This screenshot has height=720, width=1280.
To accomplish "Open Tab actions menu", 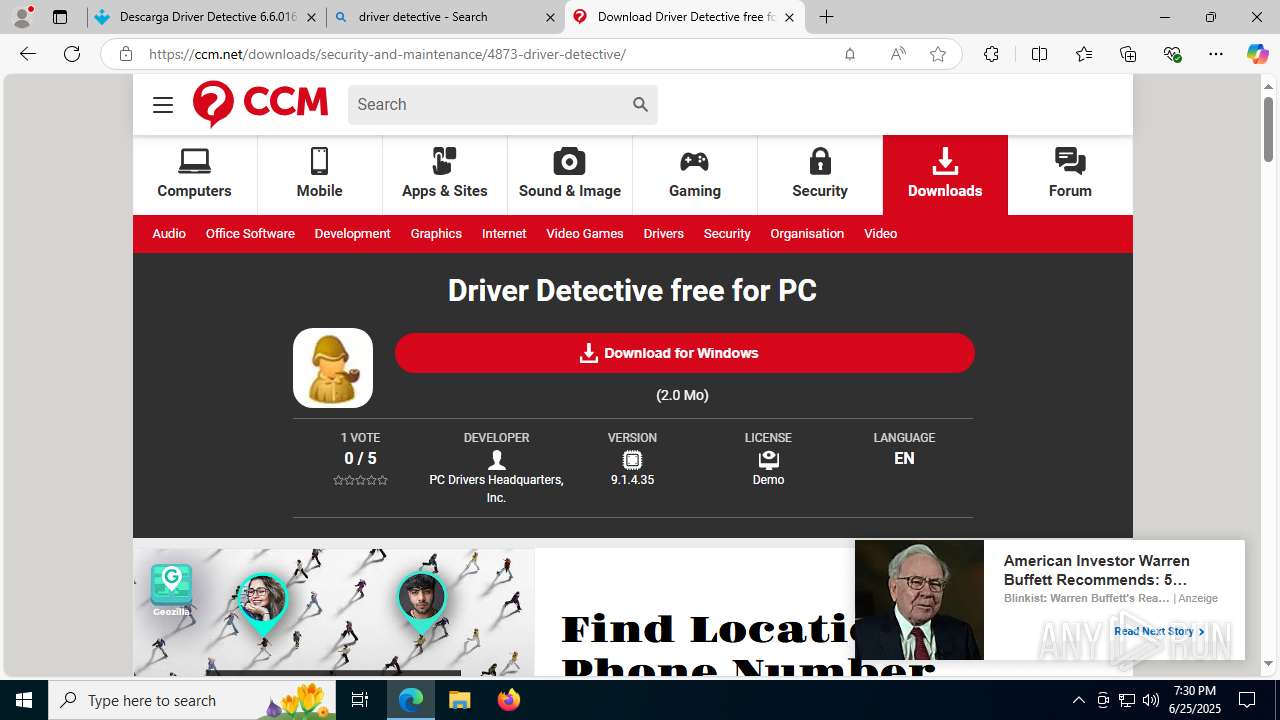I will (60, 17).
